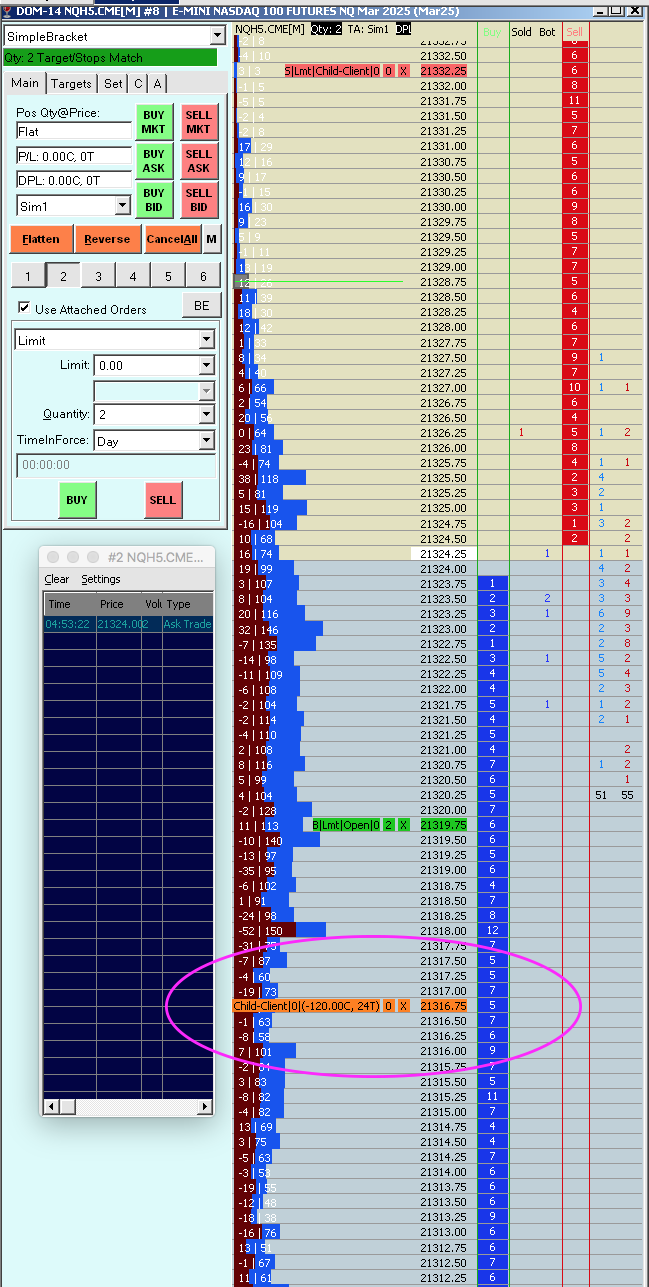The width and height of the screenshot is (649, 1287).
Task: Click the BE breakeven button
Action: (x=202, y=306)
